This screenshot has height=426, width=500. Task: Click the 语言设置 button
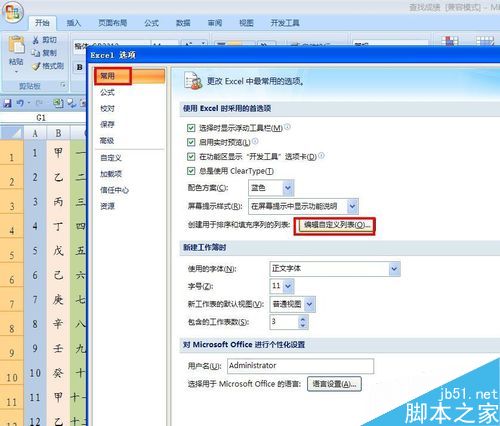pos(334,384)
